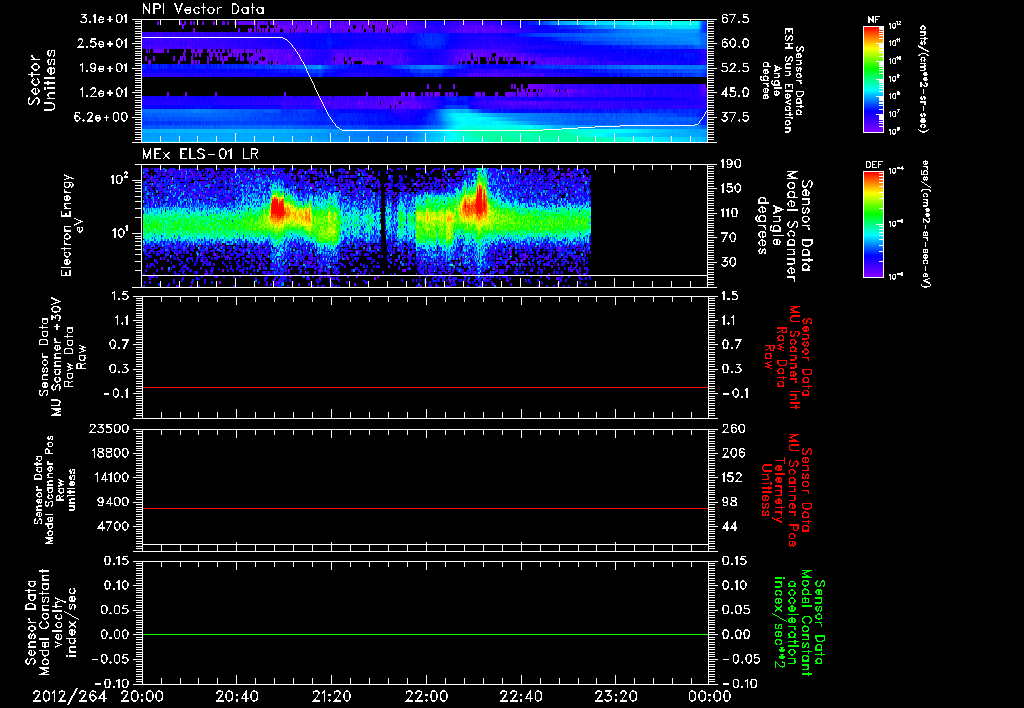Click the NF color bar legend
The height and width of the screenshot is (708, 1024).
873,79
